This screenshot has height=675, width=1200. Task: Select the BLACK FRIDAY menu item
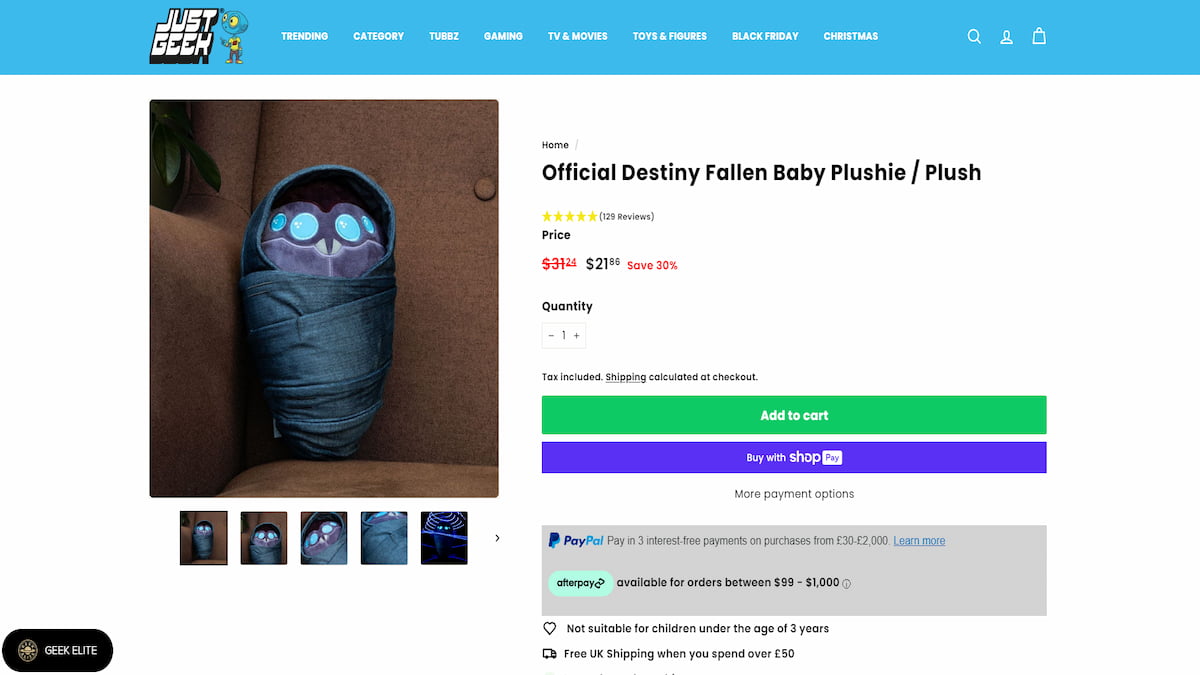(765, 36)
